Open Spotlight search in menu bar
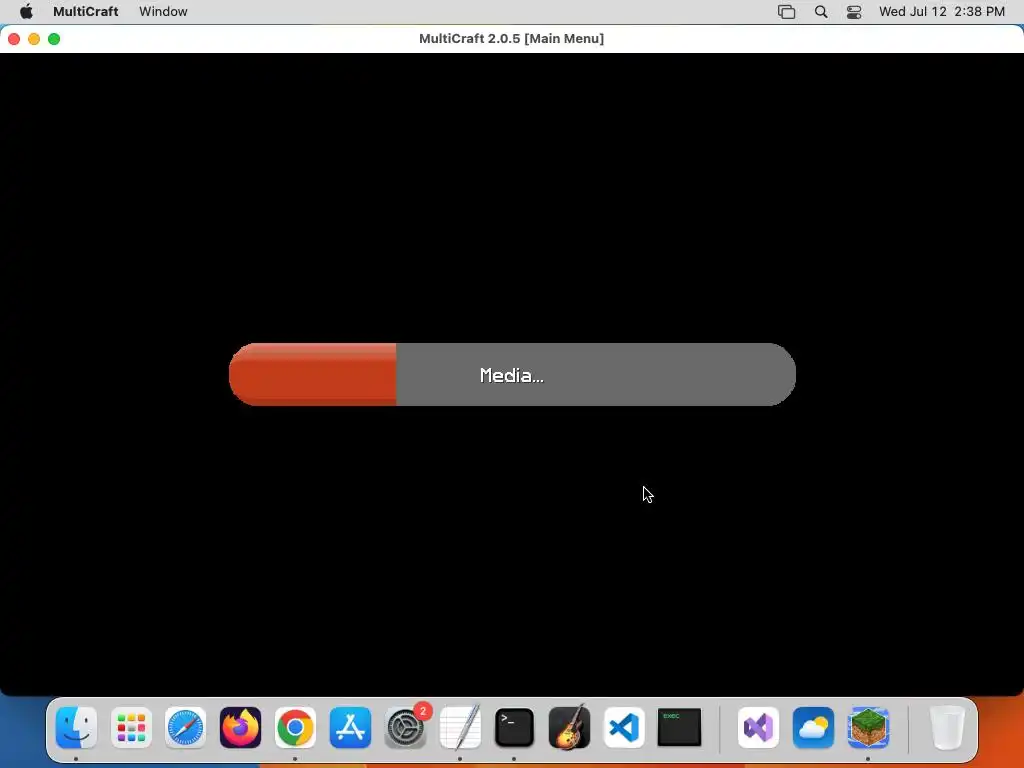Viewport: 1024px width, 768px height. pyautogui.click(x=821, y=12)
